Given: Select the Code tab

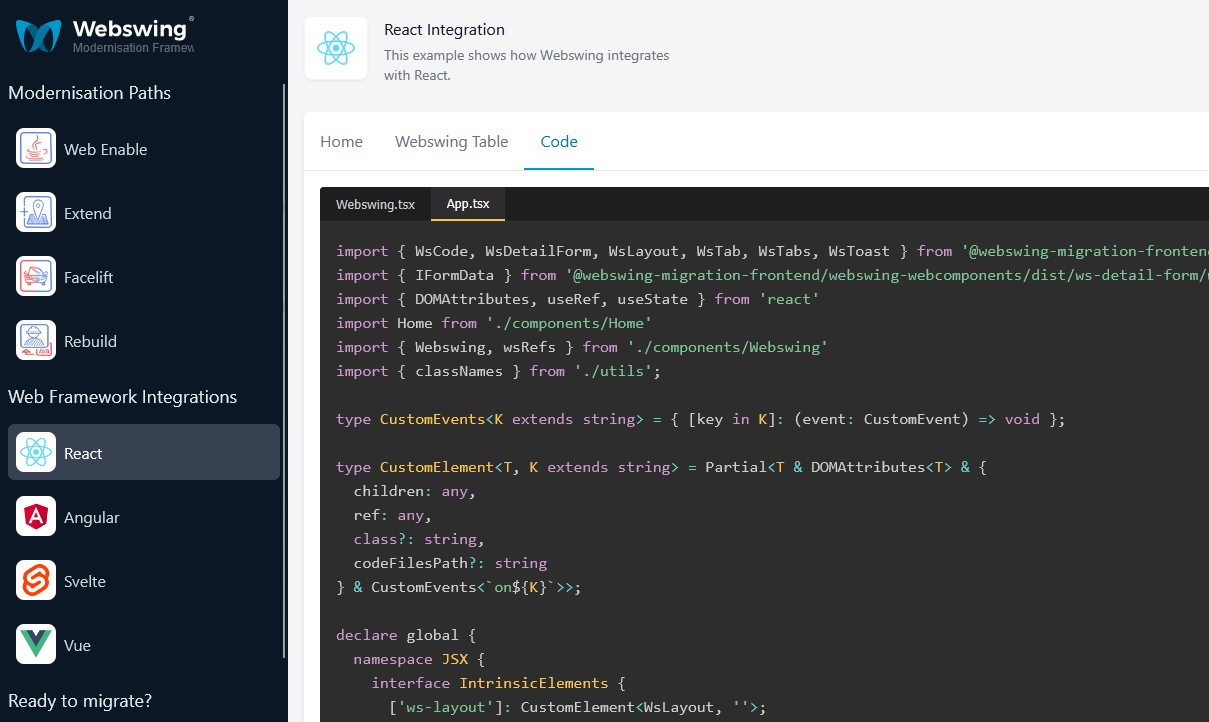Looking at the screenshot, I should click(x=559, y=142).
